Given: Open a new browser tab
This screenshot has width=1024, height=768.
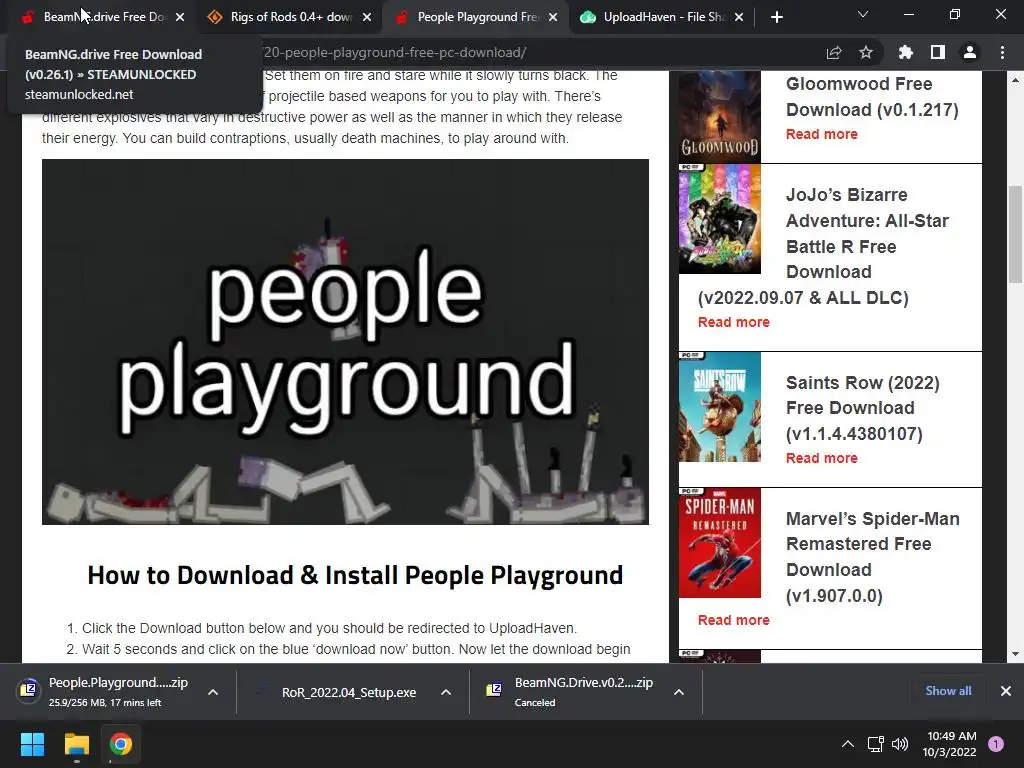Looking at the screenshot, I should 776,17.
